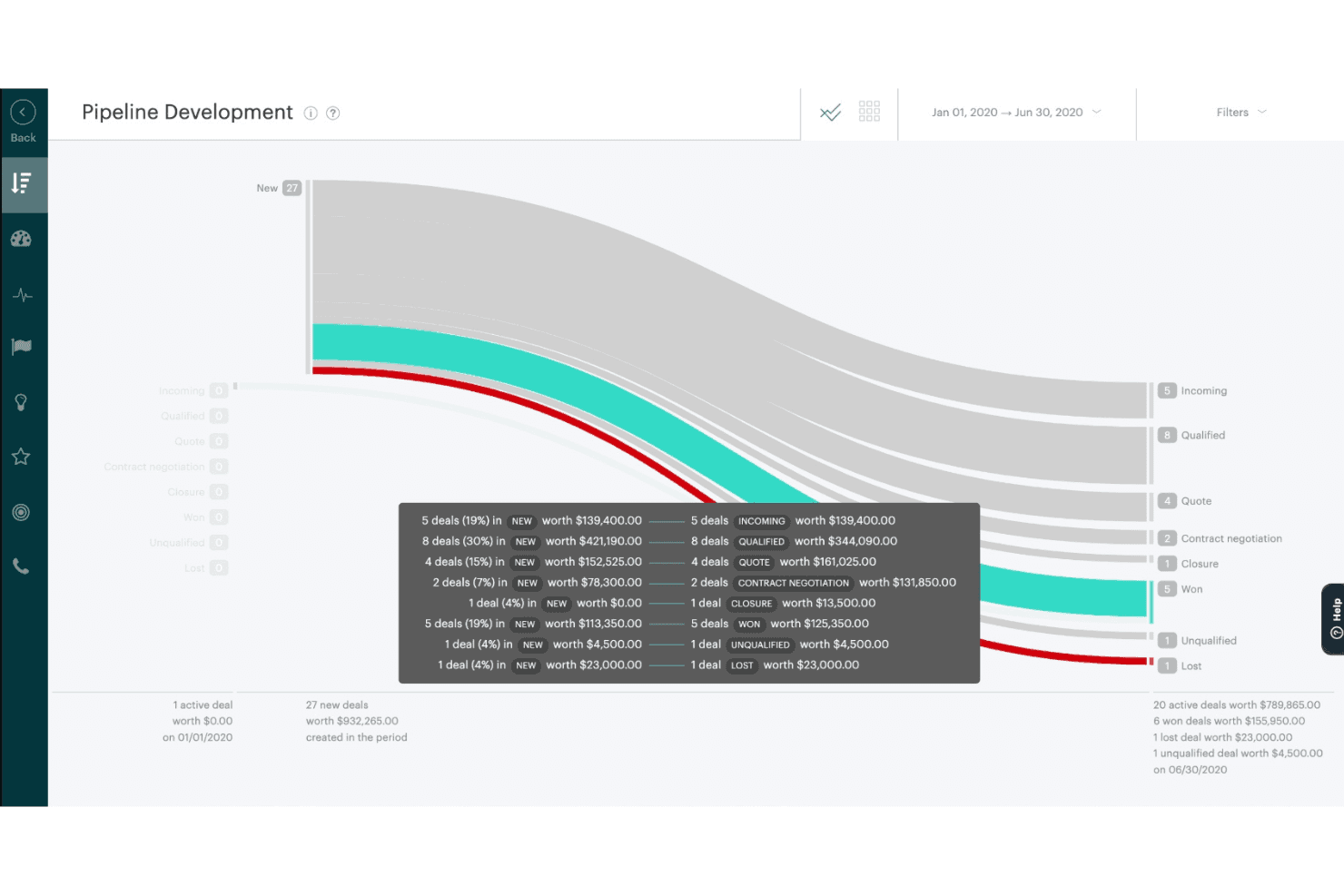Click the info icon beside Pipeline Development

coord(311,113)
